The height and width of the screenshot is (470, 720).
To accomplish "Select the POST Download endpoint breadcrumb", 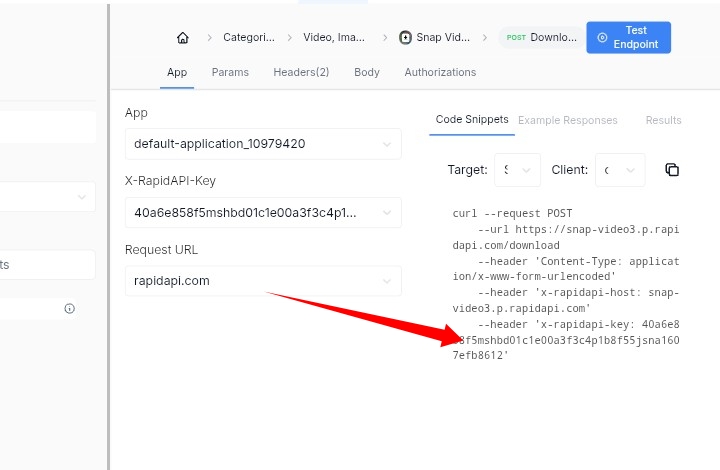I will pyautogui.click(x=541, y=38).
